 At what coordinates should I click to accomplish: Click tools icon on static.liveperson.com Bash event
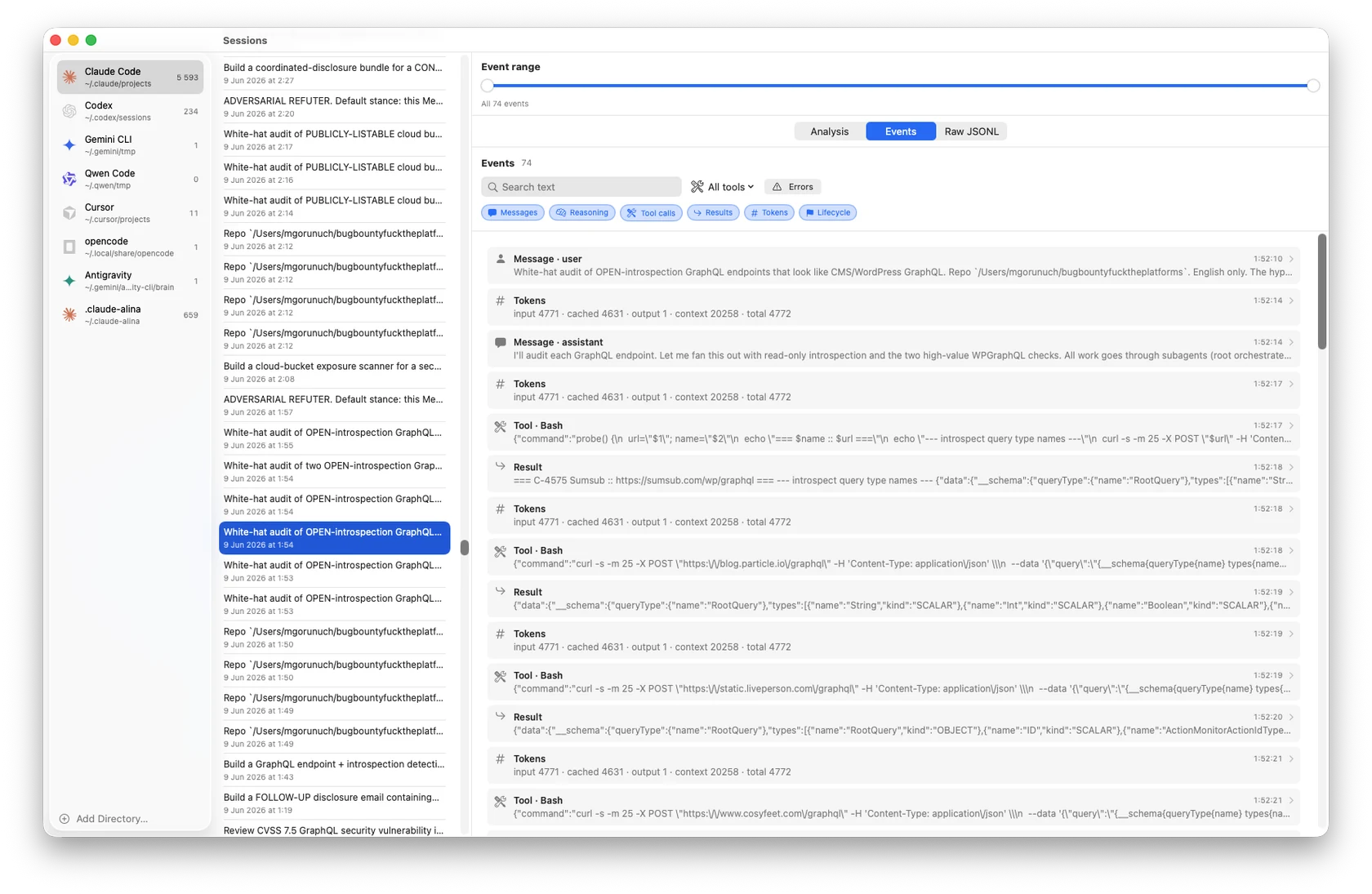[501, 676]
